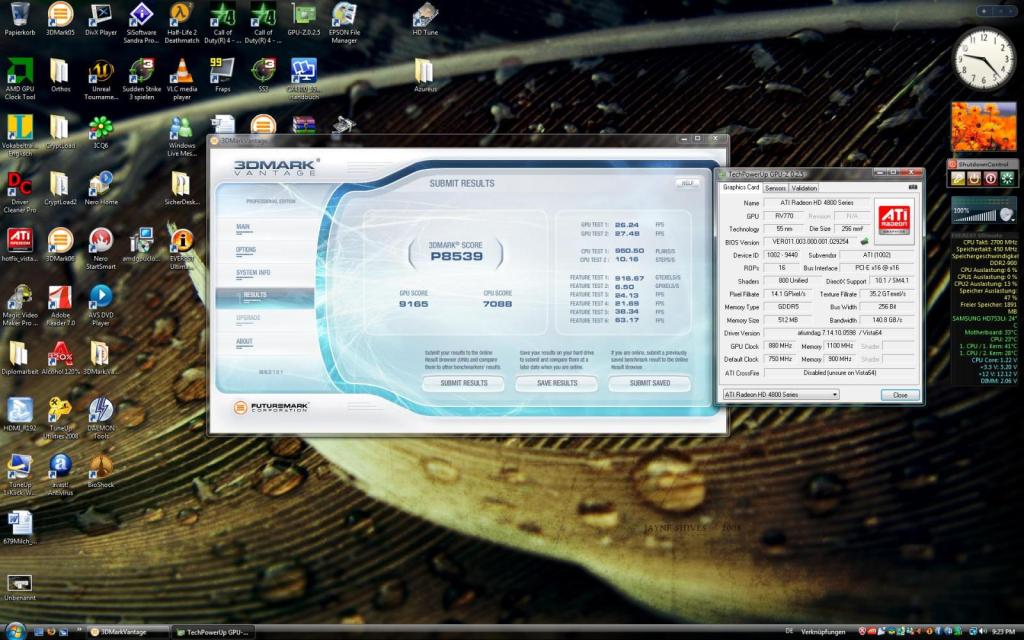Viewport: 1024px width, 640px height.
Task: Click the sidebar volume level gadget
Action: [x=983, y=212]
